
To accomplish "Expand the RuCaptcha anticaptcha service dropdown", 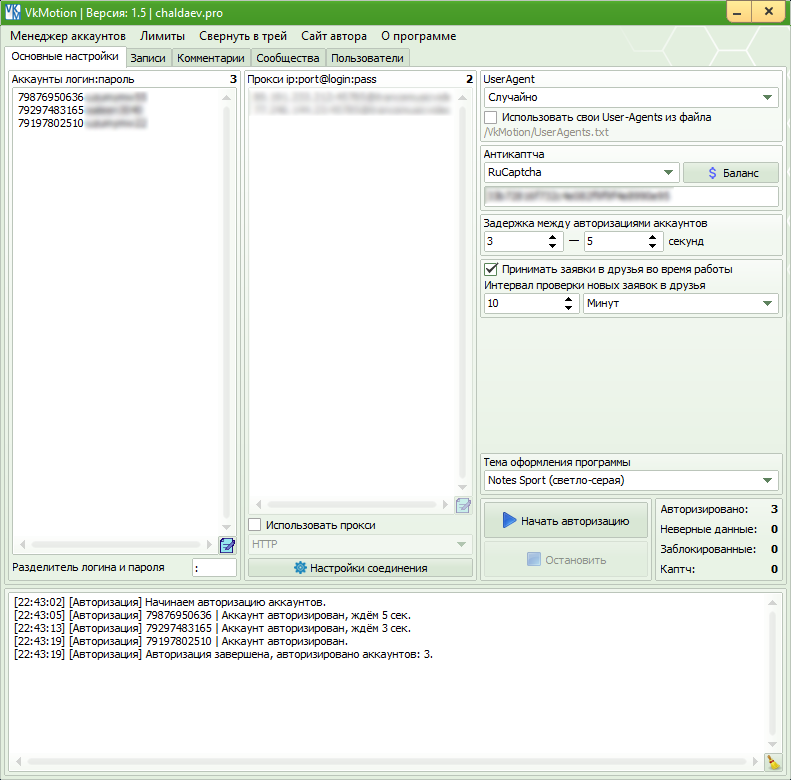I will click(581, 173).
